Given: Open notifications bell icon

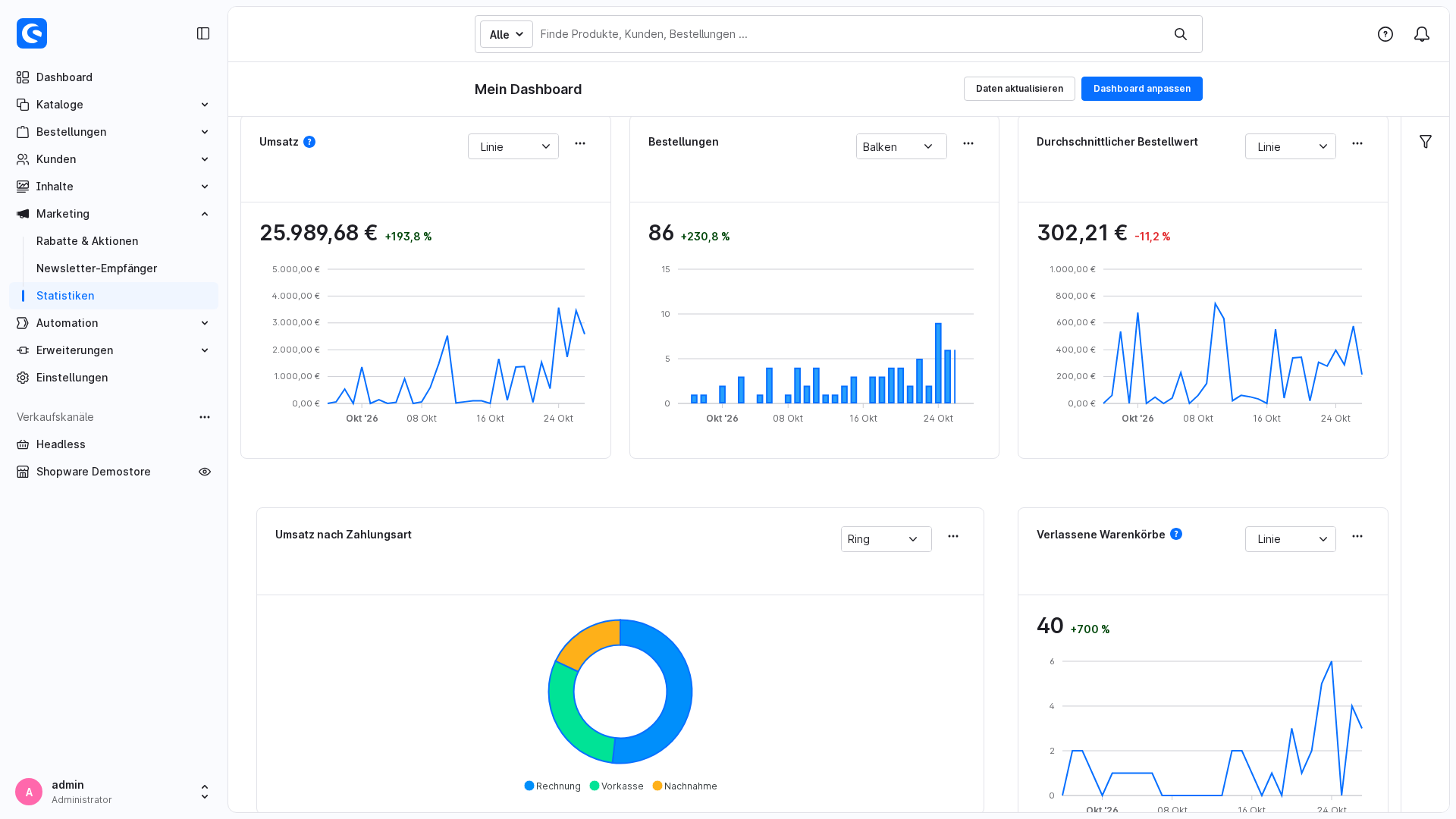Looking at the screenshot, I should [1422, 34].
